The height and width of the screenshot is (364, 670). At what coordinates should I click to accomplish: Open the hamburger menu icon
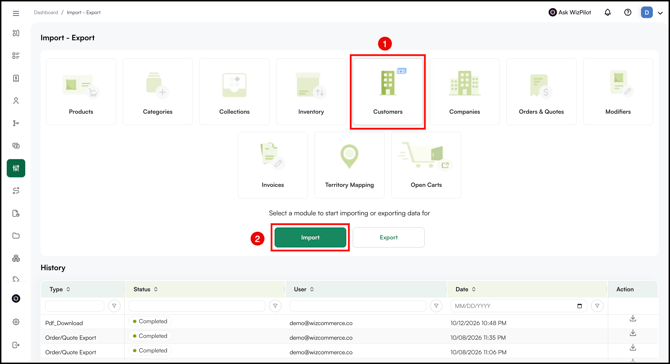point(16,13)
